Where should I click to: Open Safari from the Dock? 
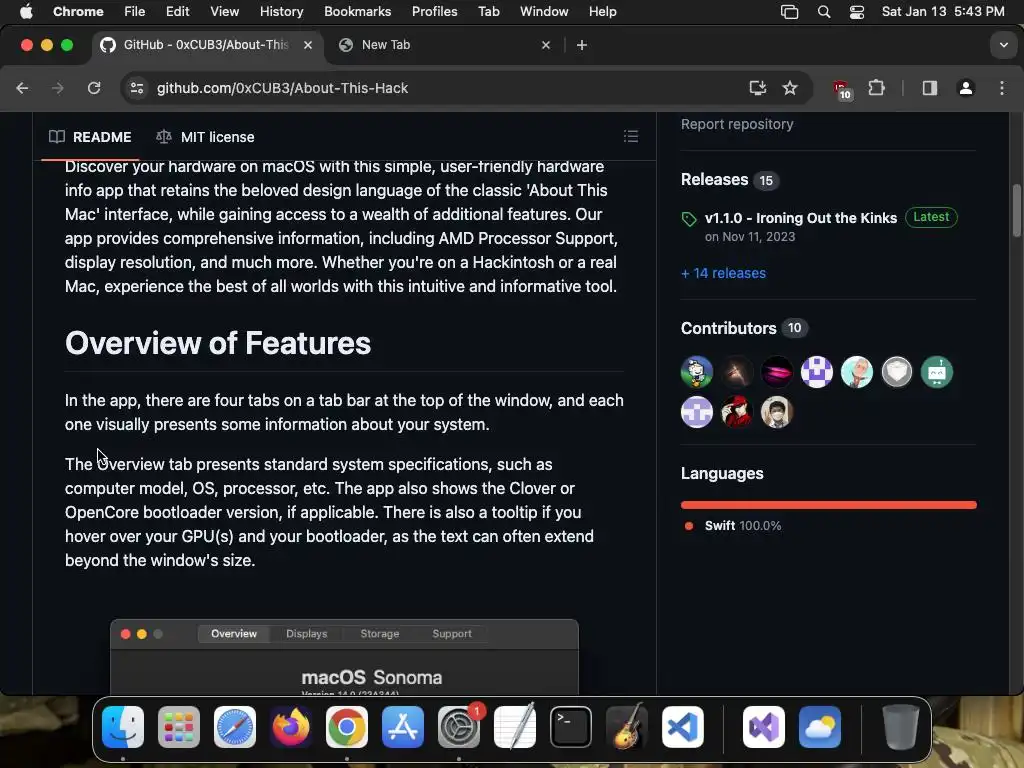tap(235, 727)
